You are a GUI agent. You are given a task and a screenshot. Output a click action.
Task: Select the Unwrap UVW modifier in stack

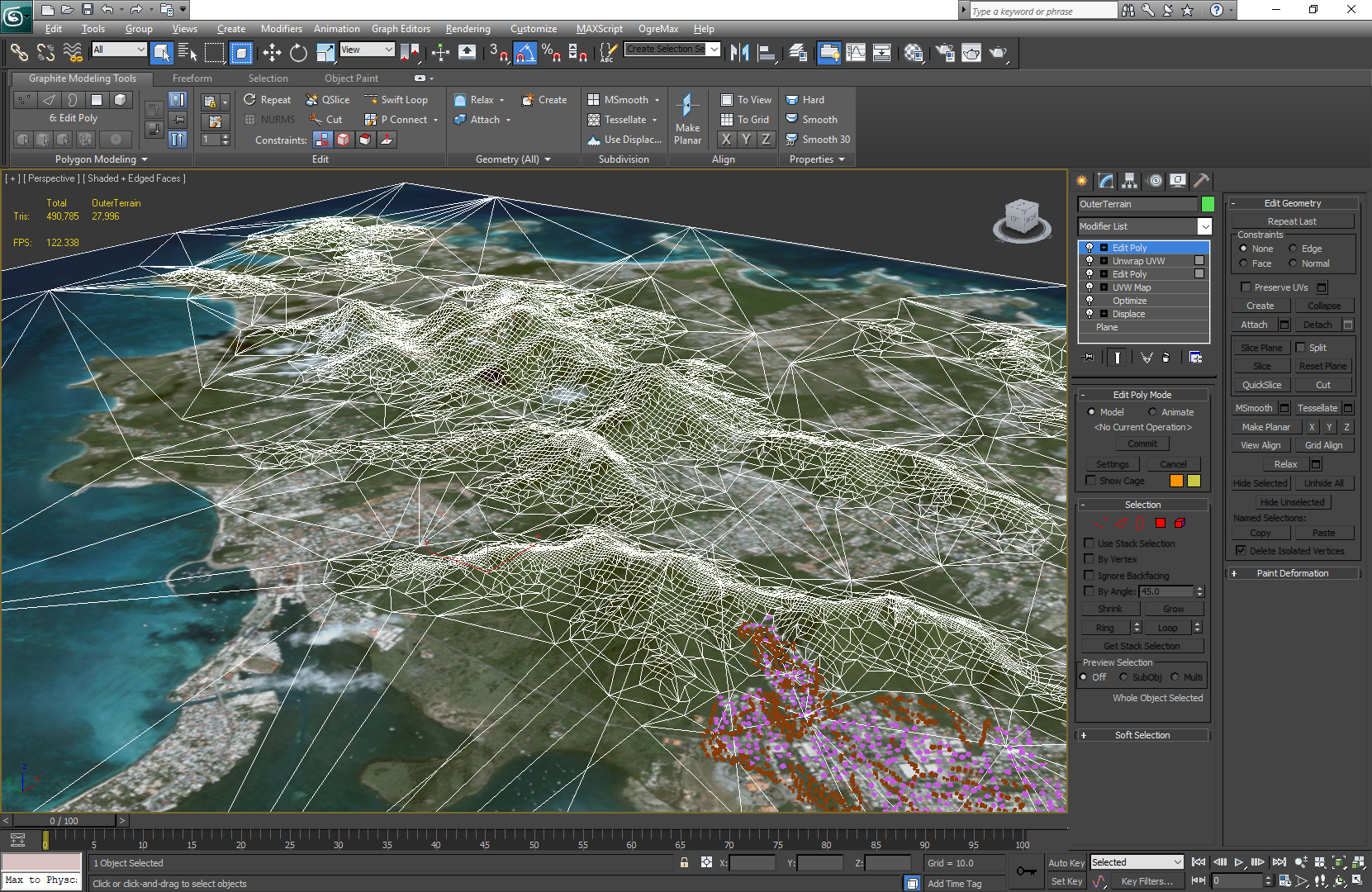point(1138,261)
